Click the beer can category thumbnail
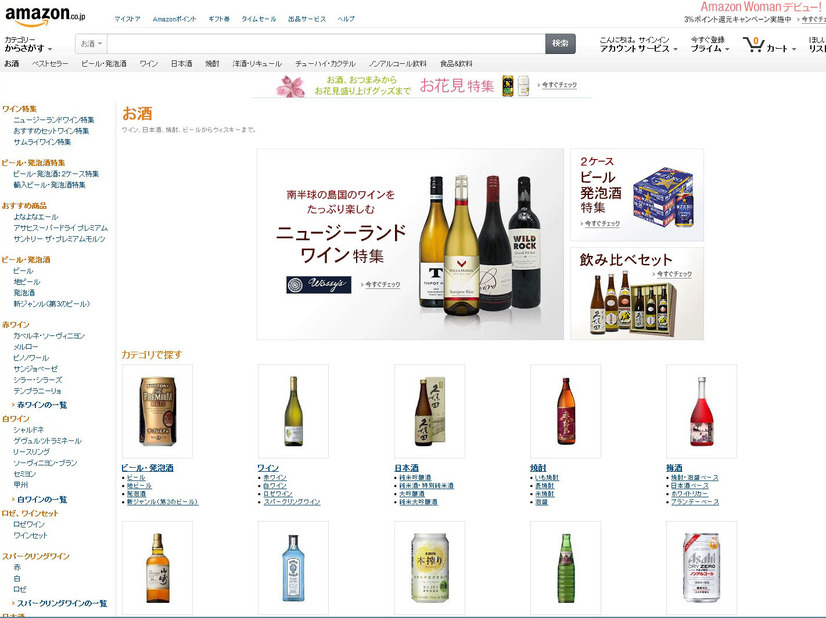 pyautogui.click(x=157, y=411)
